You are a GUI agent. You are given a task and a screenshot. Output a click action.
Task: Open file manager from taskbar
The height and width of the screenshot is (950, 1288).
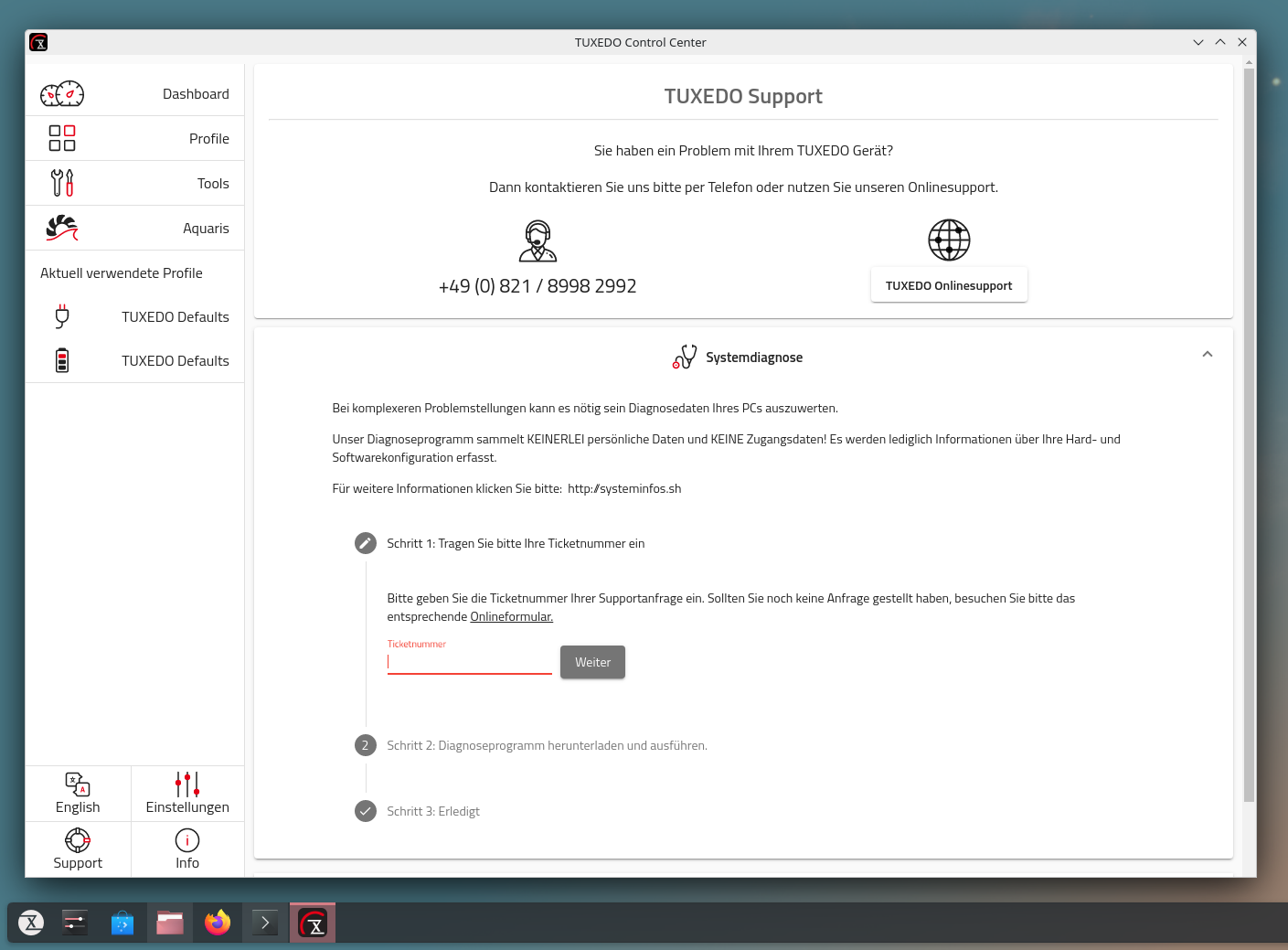pyautogui.click(x=170, y=923)
